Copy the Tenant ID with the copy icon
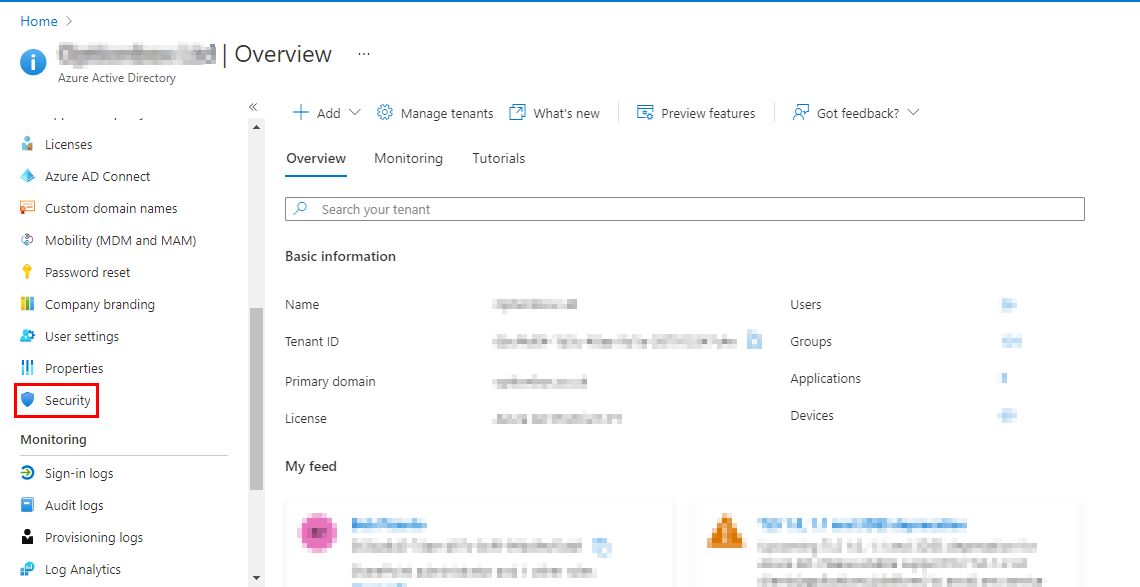The image size is (1140, 587). [755, 340]
